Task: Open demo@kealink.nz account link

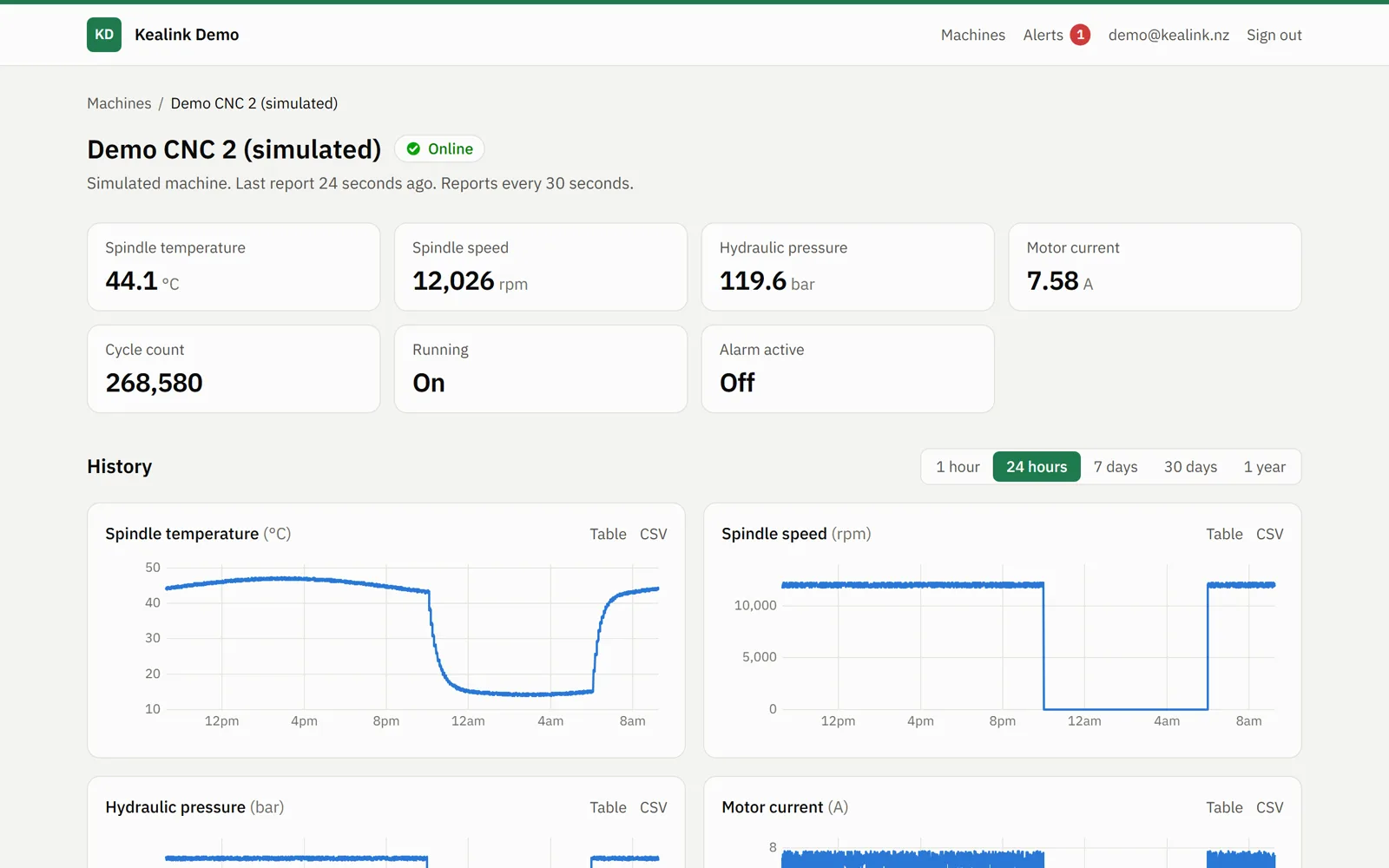Action: (1168, 35)
